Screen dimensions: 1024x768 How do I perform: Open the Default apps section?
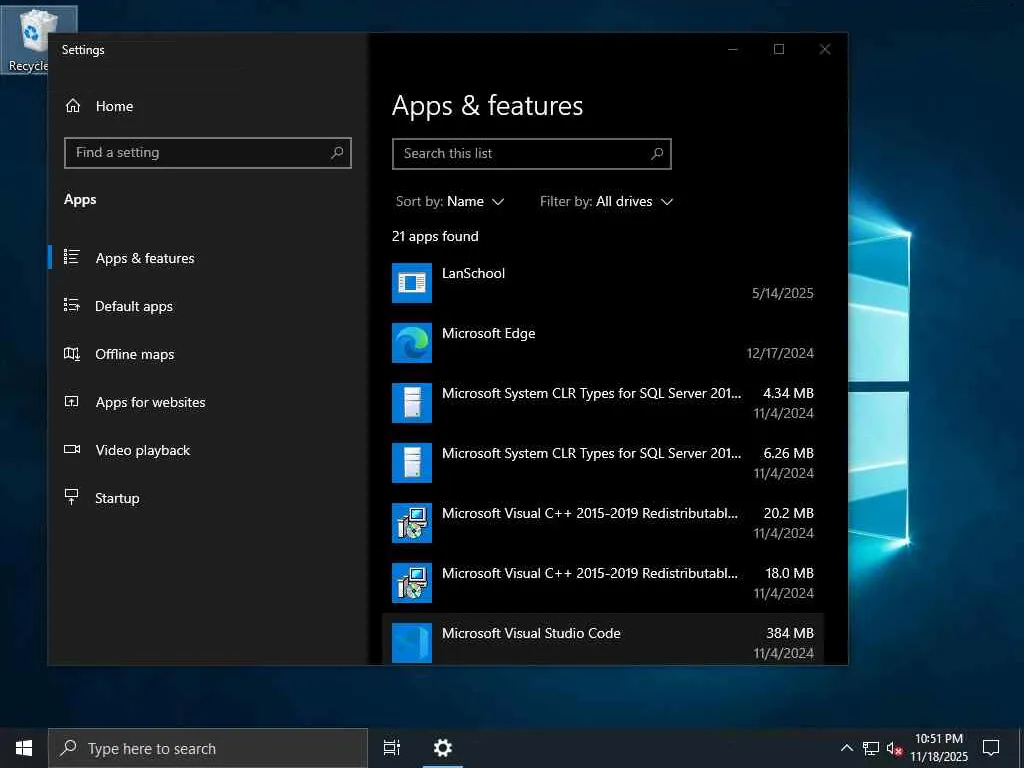tap(133, 306)
